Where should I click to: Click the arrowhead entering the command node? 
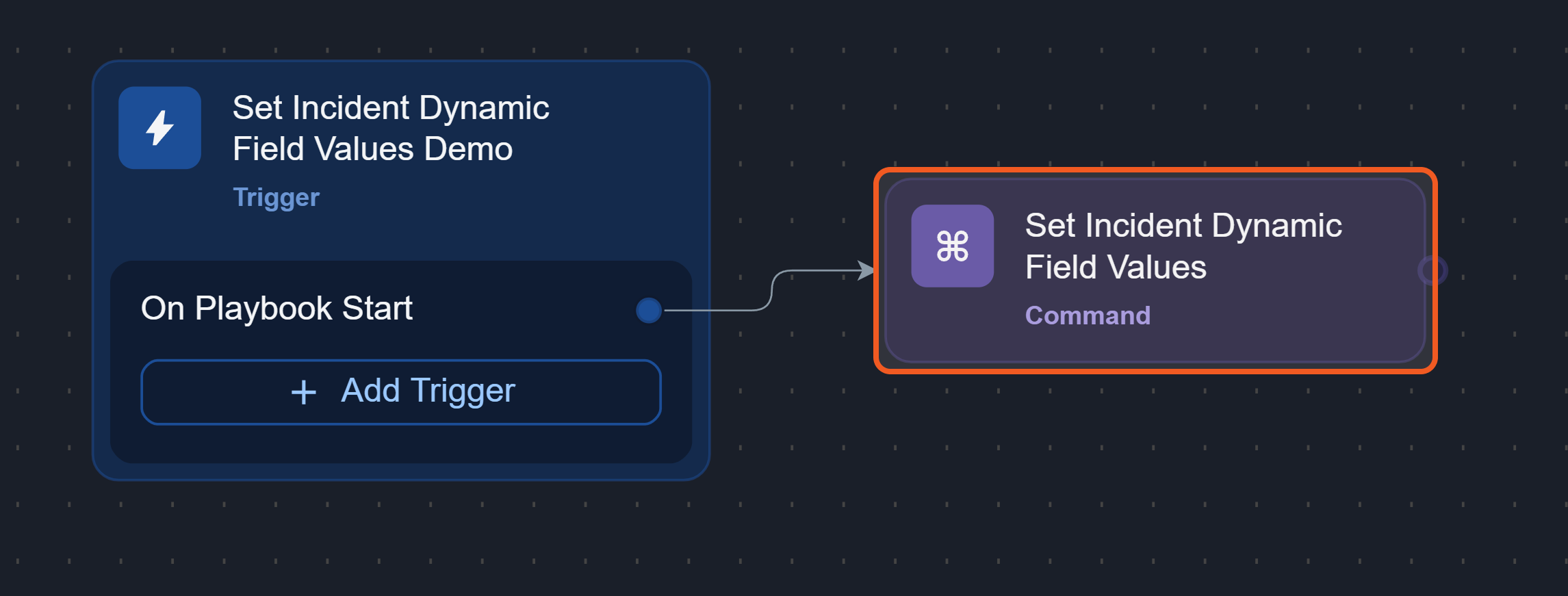pos(866,270)
